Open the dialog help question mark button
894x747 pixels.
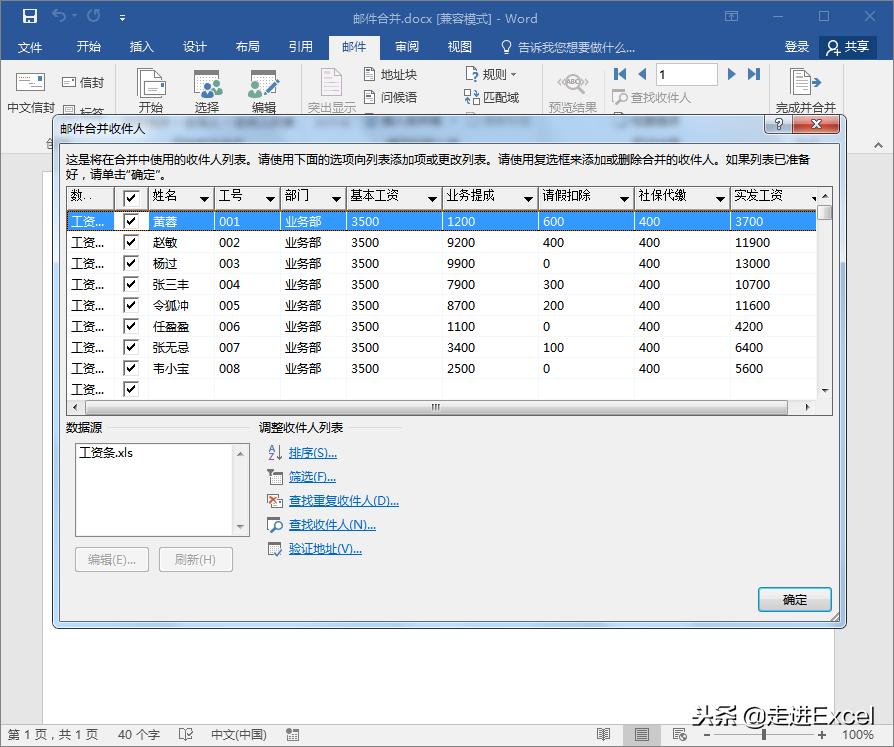pyautogui.click(x=778, y=124)
